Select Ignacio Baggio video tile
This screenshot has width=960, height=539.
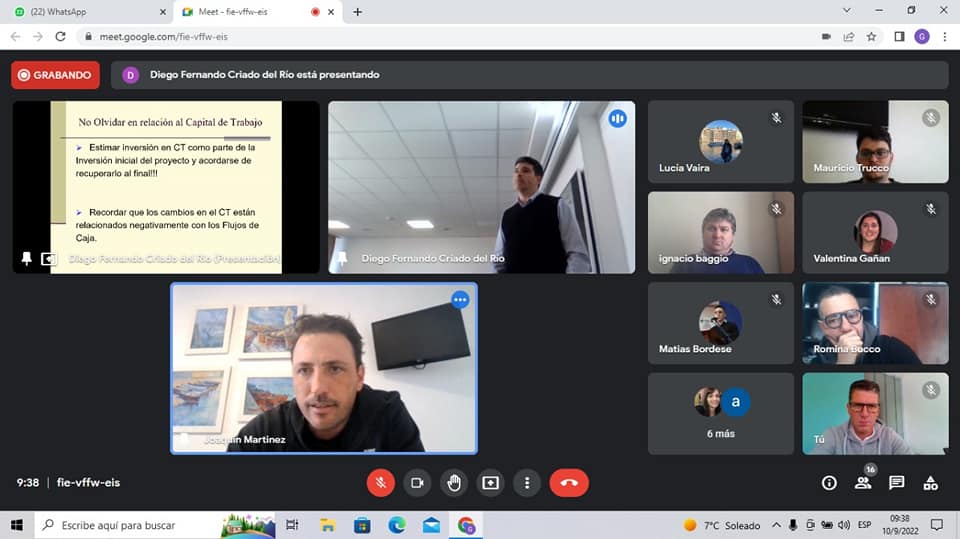[721, 233]
